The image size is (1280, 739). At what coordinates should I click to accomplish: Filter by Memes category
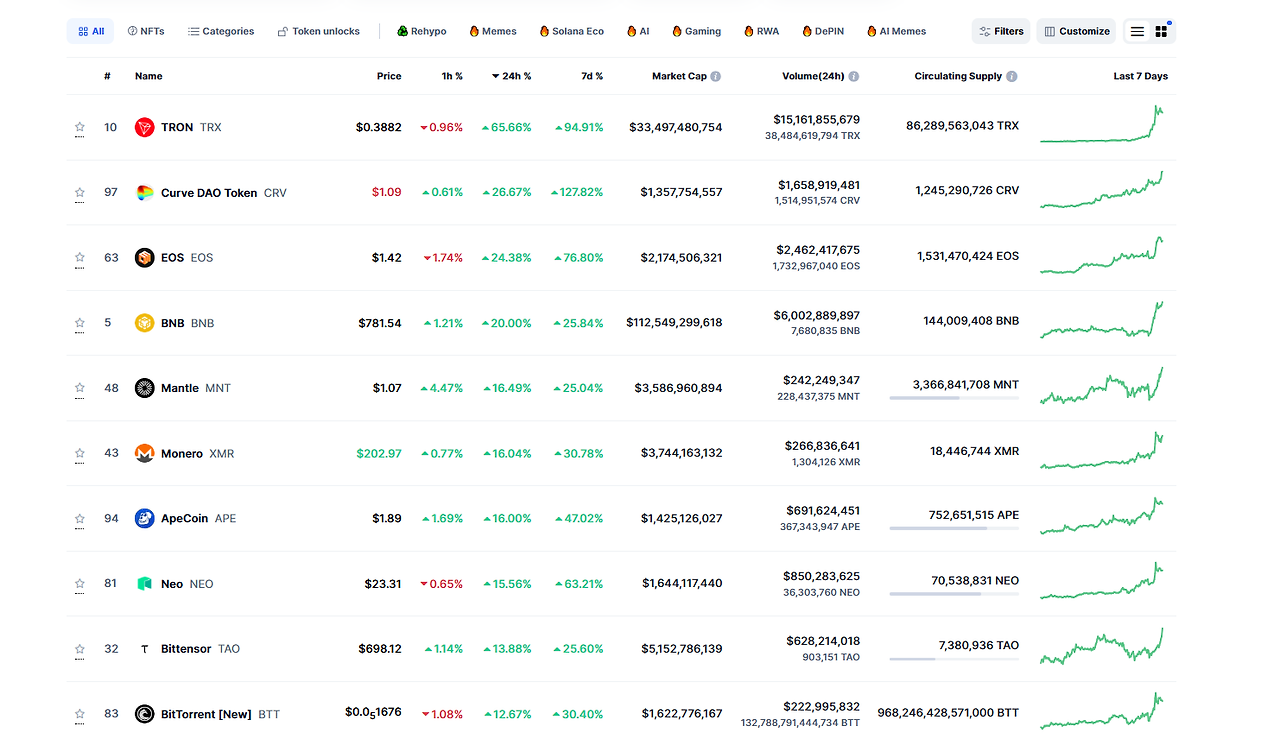[x=493, y=31]
